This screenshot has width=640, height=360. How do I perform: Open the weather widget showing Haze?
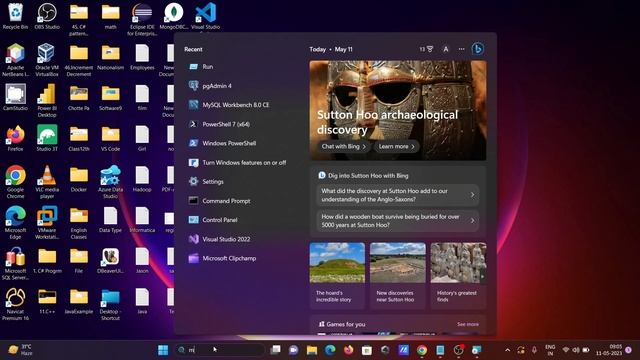pyautogui.click(x=20, y=350)
